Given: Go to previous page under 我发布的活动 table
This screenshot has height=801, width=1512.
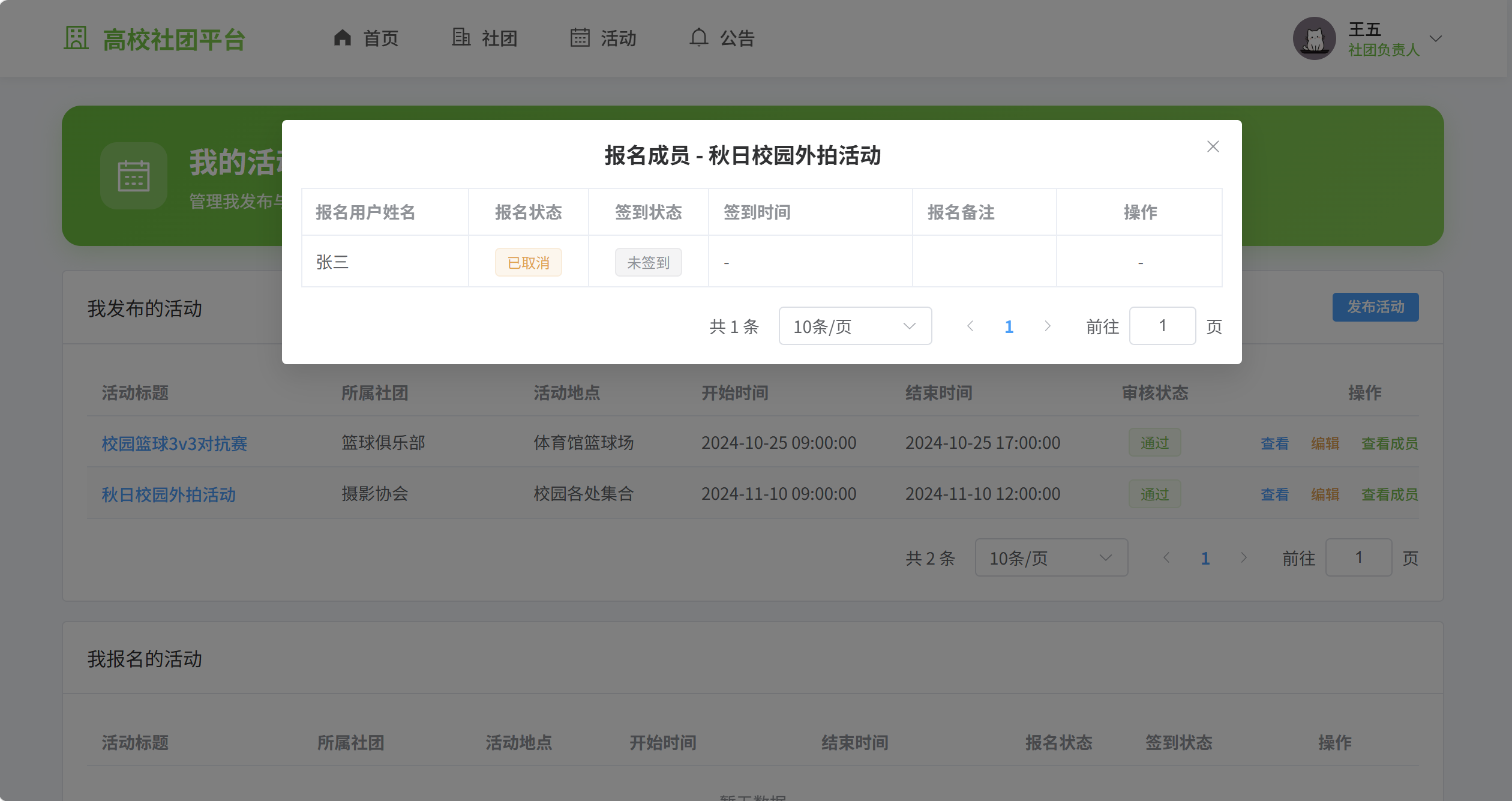Looking at the screenshot, I should point(1166,557).
